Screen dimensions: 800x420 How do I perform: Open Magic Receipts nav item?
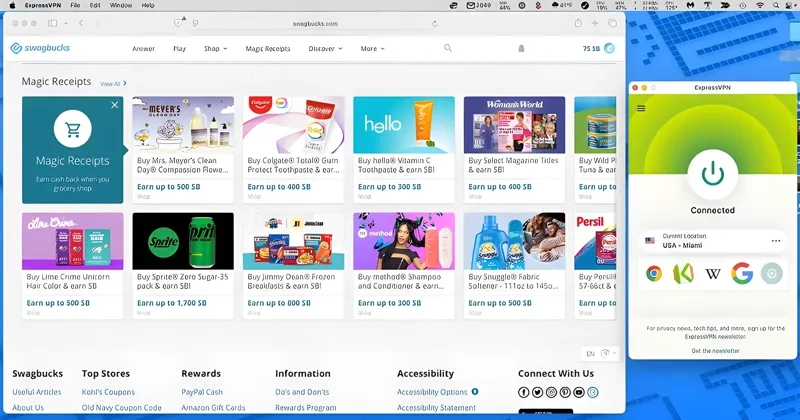[268, 48]
